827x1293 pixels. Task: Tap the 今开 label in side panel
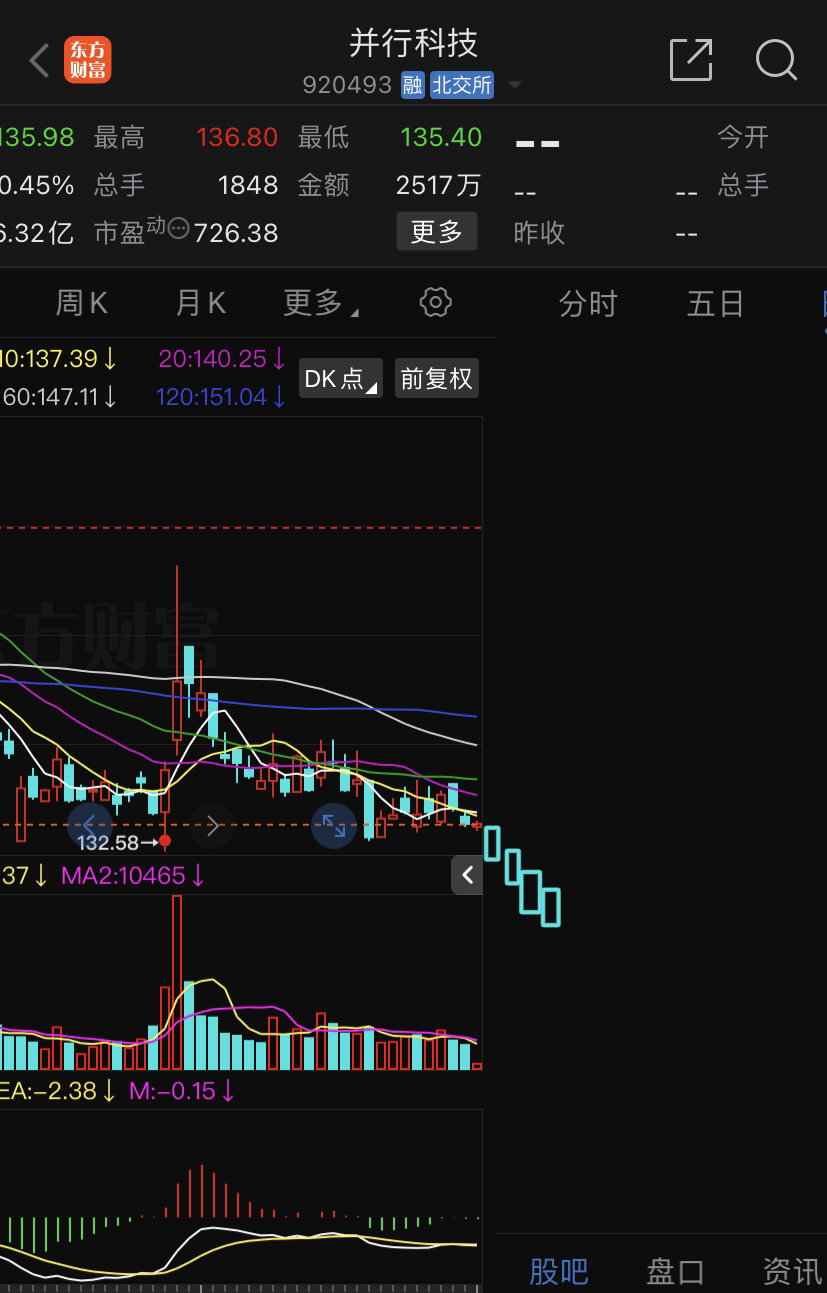point(743,137)
